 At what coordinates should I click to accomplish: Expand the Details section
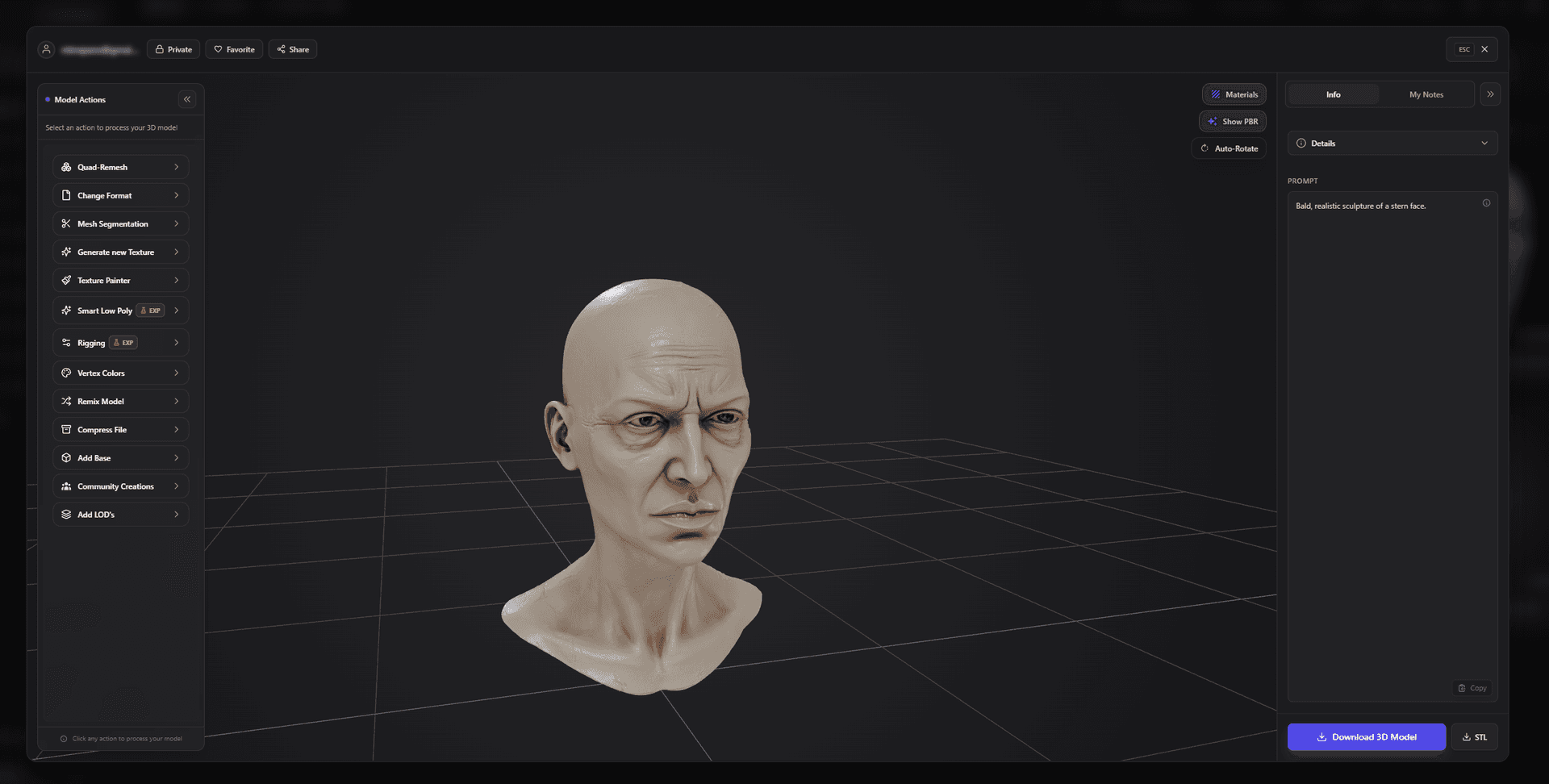1392,143
